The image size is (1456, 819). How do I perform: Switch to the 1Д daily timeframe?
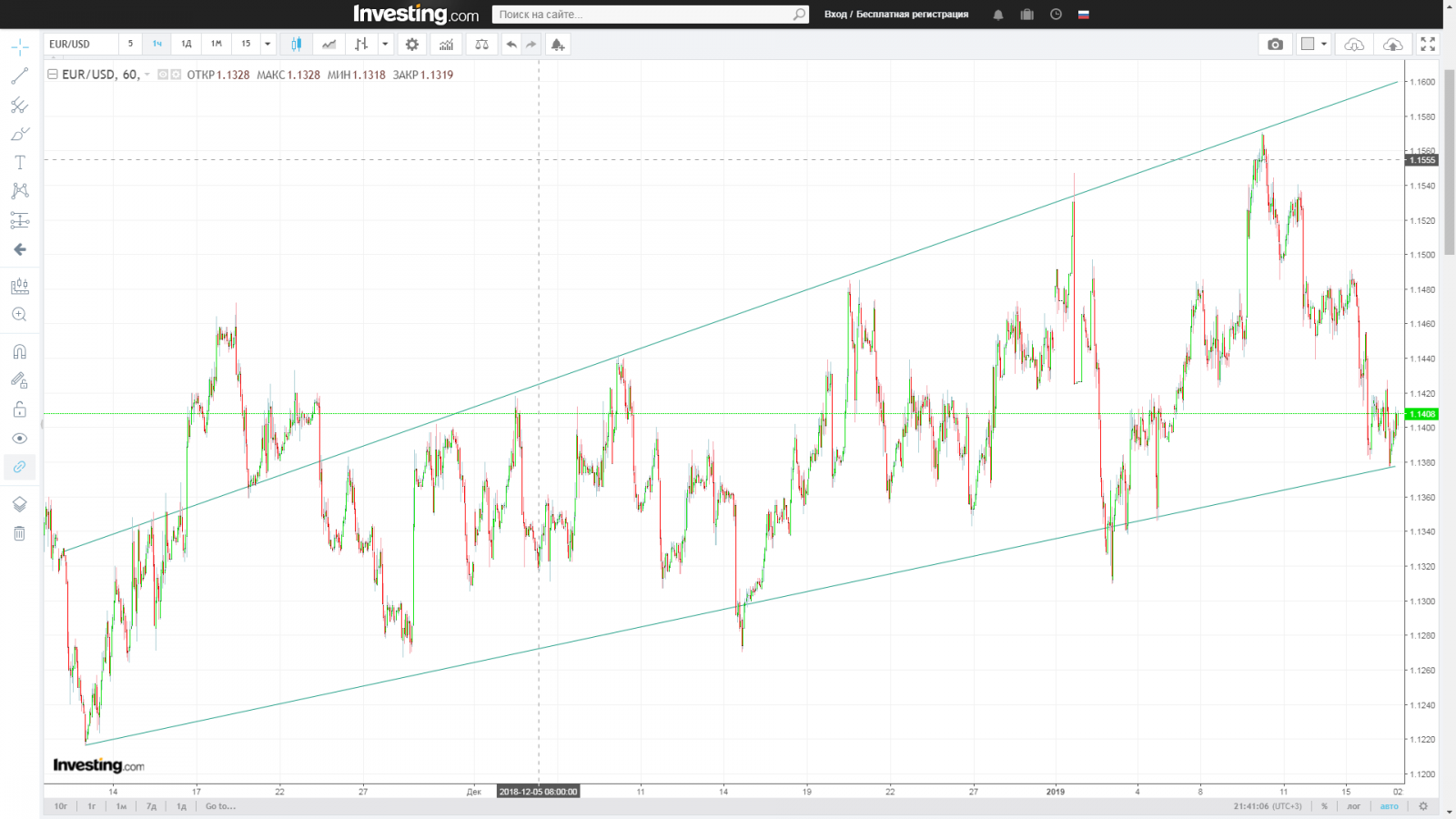pyautogui.click(x=187, y=44)
